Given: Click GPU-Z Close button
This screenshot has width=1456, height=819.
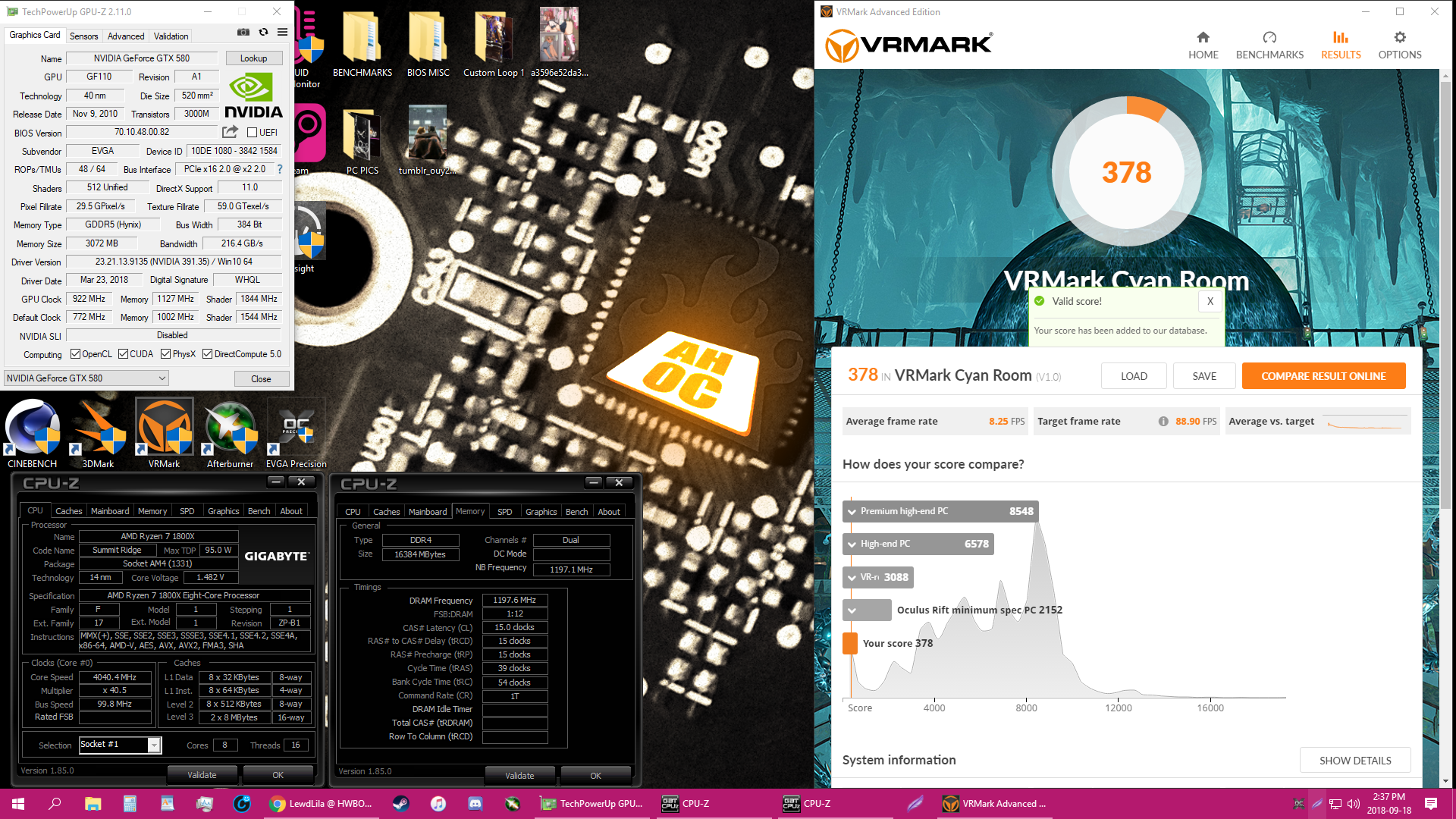Looking at the screenshot, I should (261, 378).
